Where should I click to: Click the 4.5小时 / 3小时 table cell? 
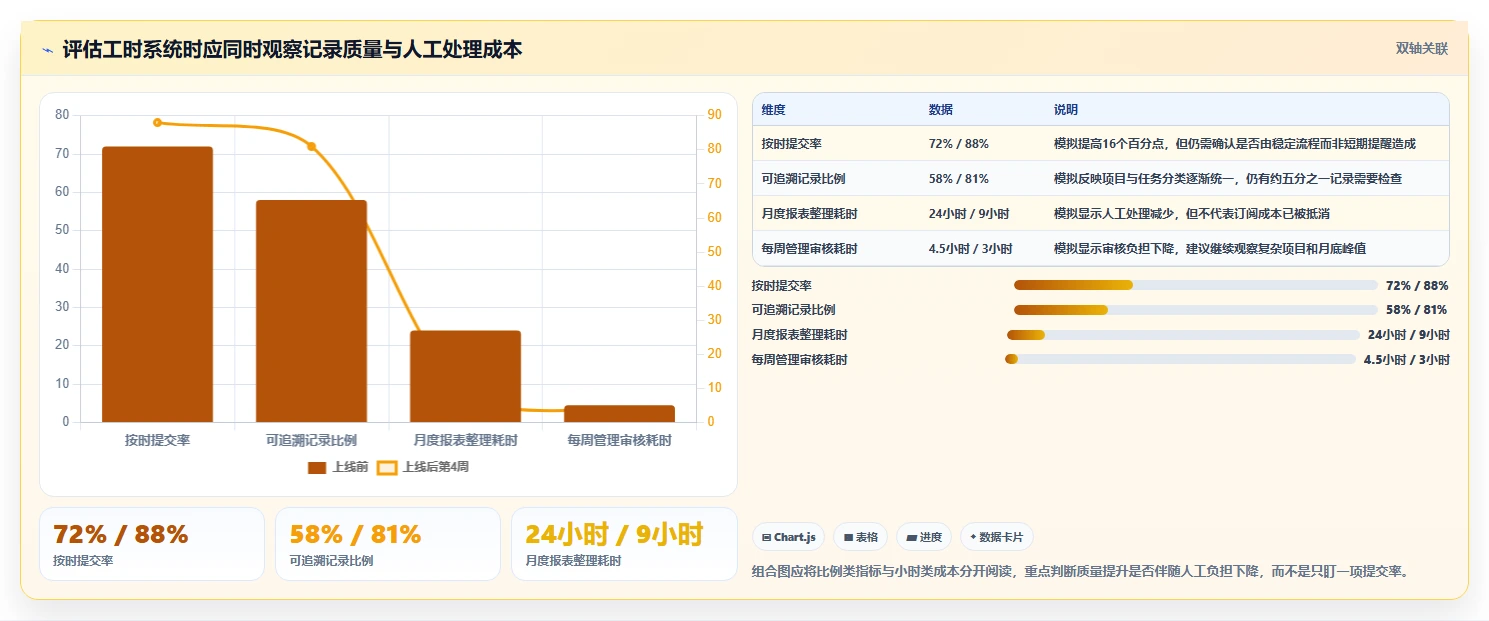click(x=971, y=249)
